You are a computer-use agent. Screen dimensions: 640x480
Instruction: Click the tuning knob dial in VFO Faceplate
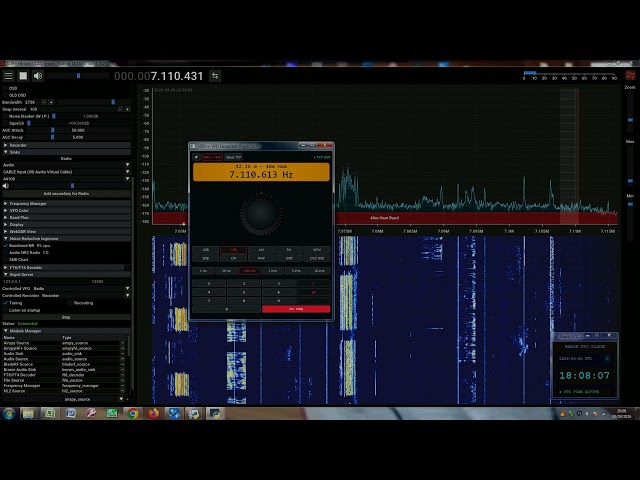click(x=261, y=213)
